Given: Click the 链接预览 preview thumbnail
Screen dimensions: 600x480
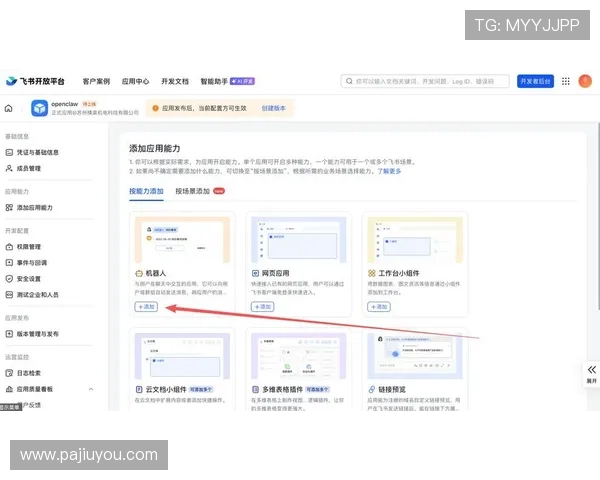Looking at the screenshot, I should [x=415, y=356].
